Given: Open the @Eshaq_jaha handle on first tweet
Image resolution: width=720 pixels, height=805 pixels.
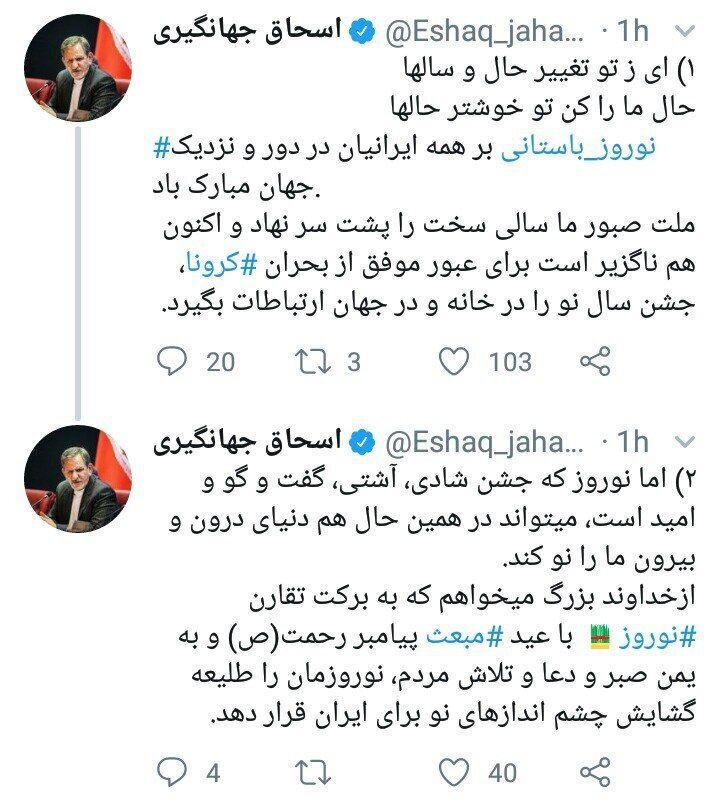Looking at the screenshot, I should pos(484,32).
